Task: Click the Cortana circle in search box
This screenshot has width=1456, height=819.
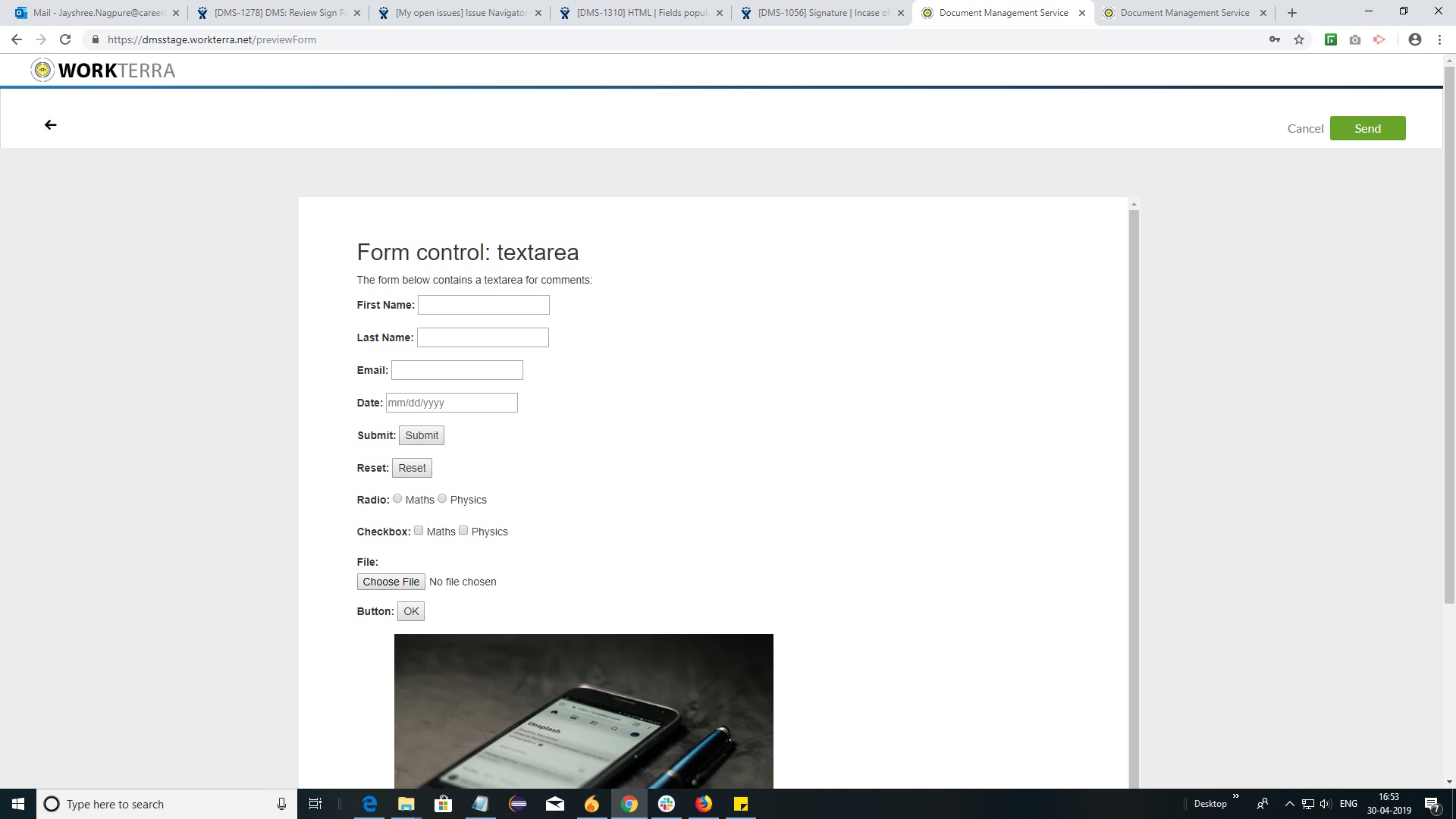Action: pos(52,804)
